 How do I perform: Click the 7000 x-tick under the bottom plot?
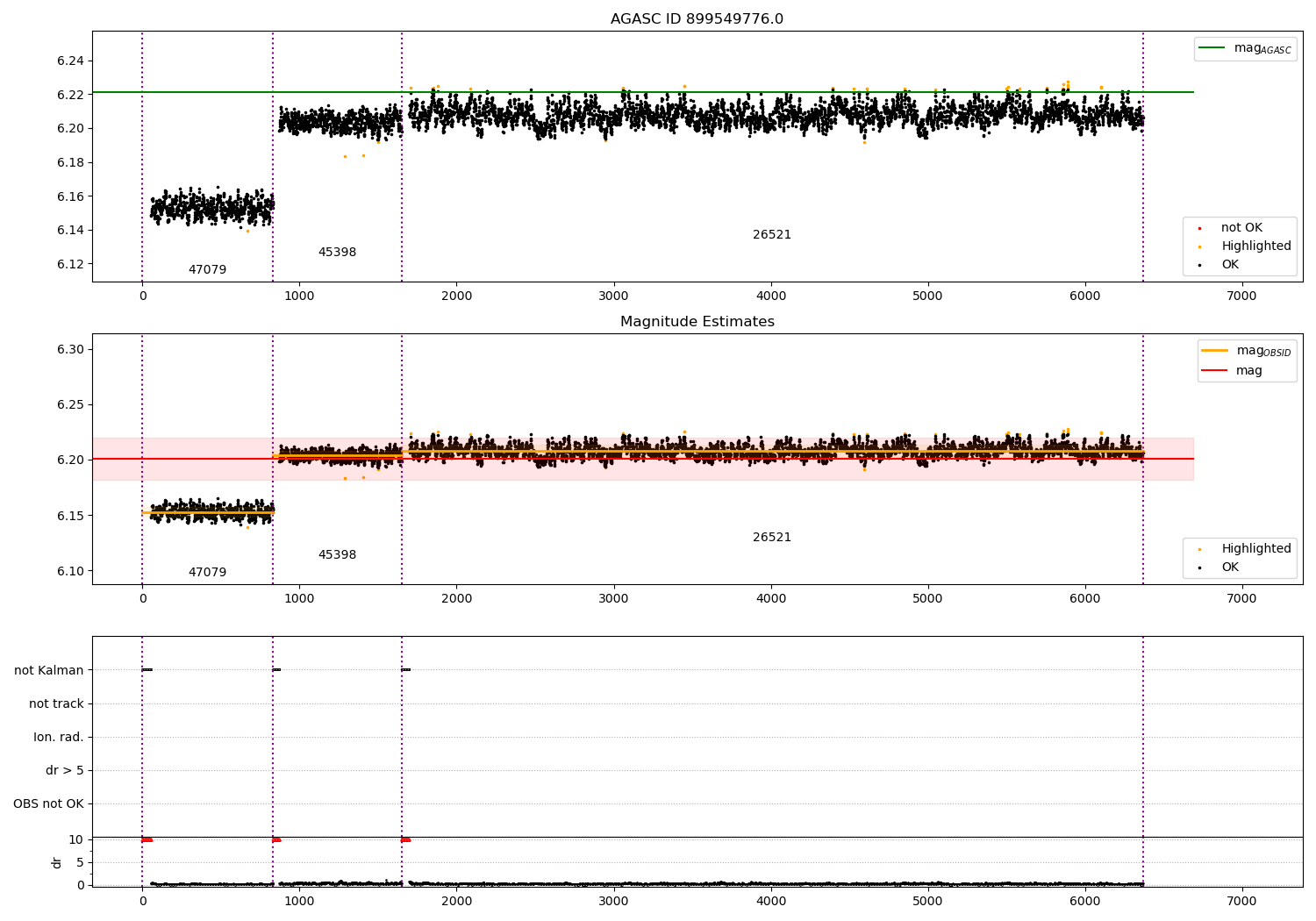pyautogui.click(x=1241, y=901)
